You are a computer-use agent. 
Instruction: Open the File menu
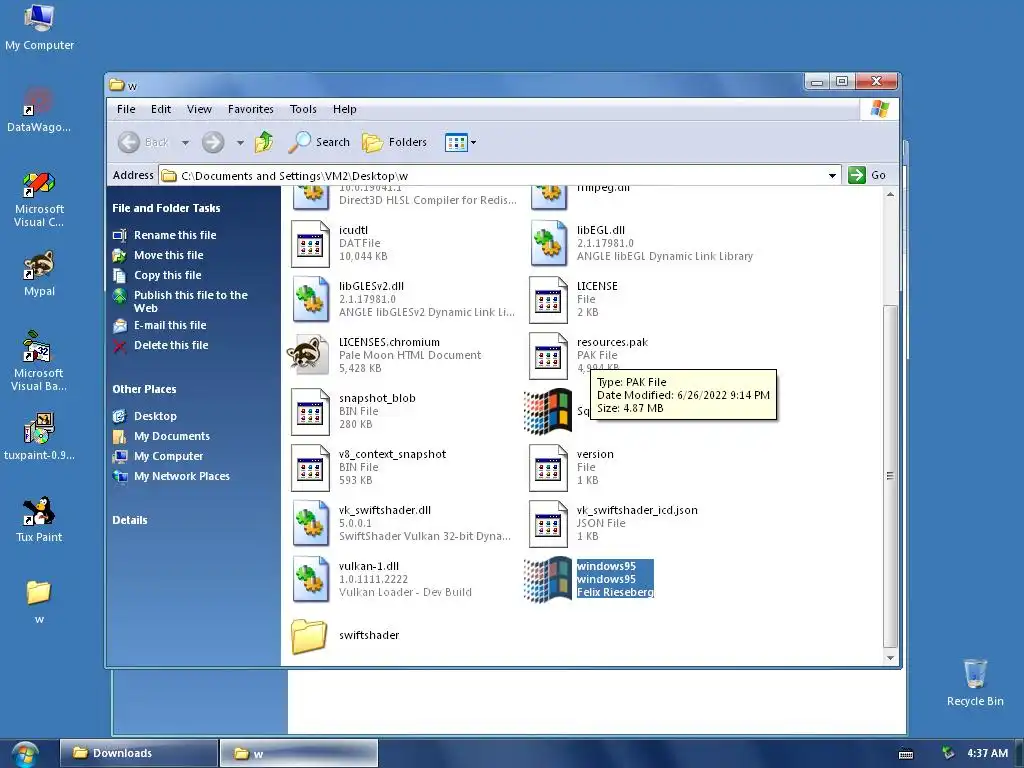point(126,109)
